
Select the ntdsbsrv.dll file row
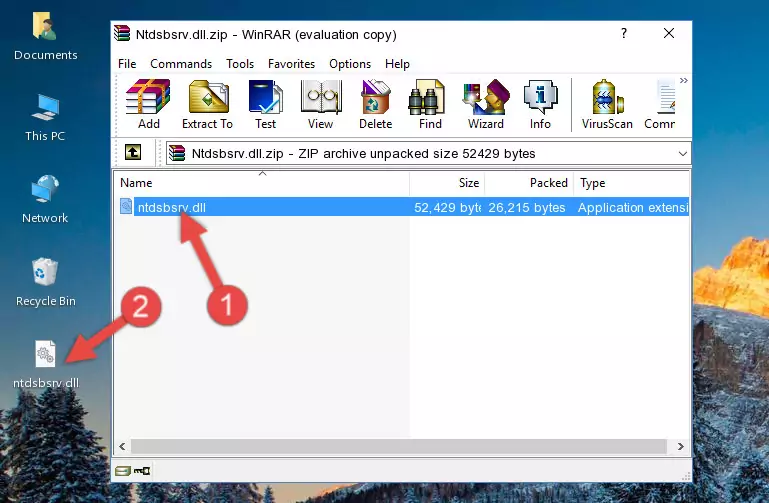(x=402, y=207)
